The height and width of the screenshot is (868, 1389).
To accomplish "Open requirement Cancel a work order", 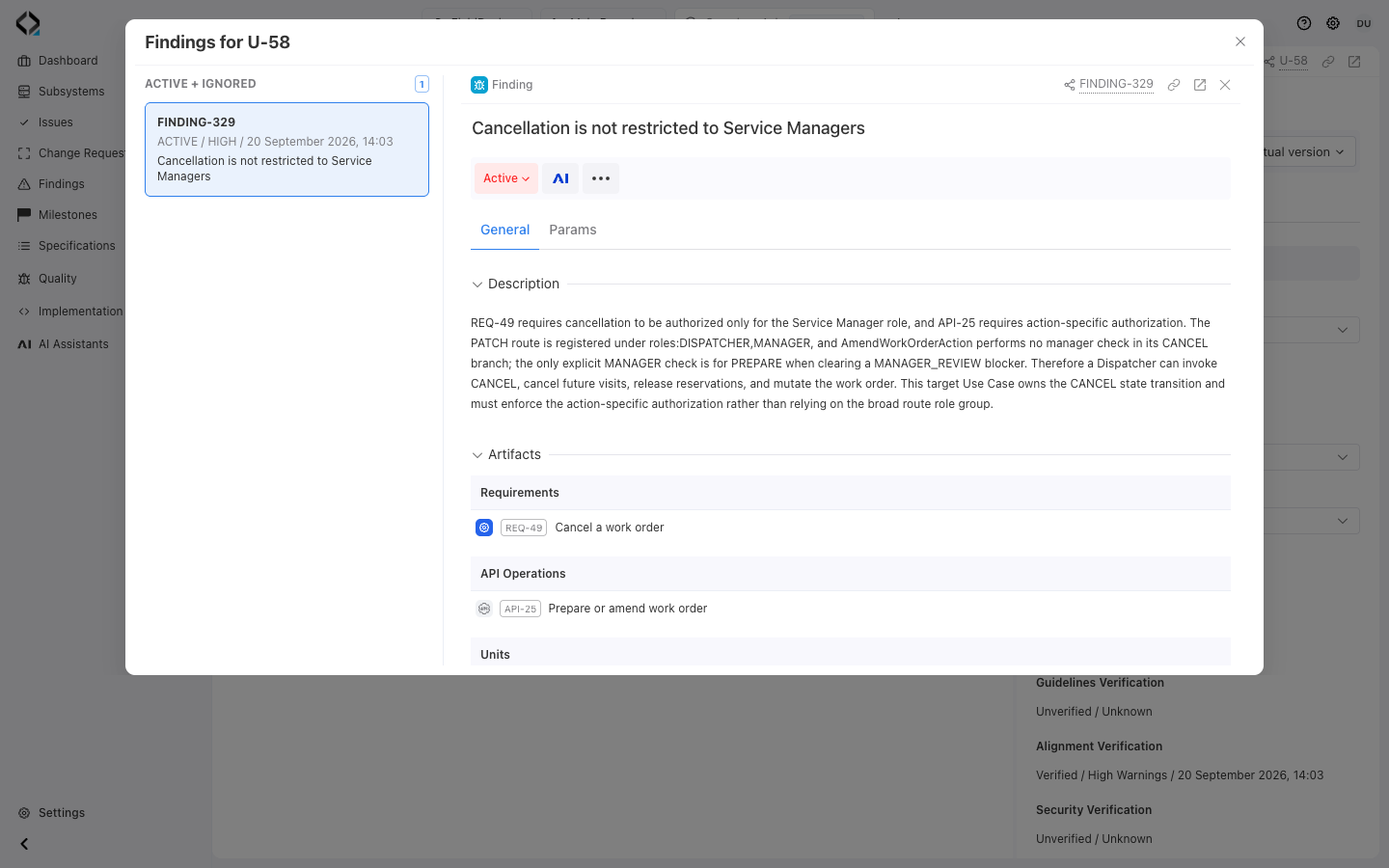I will 610,528.
